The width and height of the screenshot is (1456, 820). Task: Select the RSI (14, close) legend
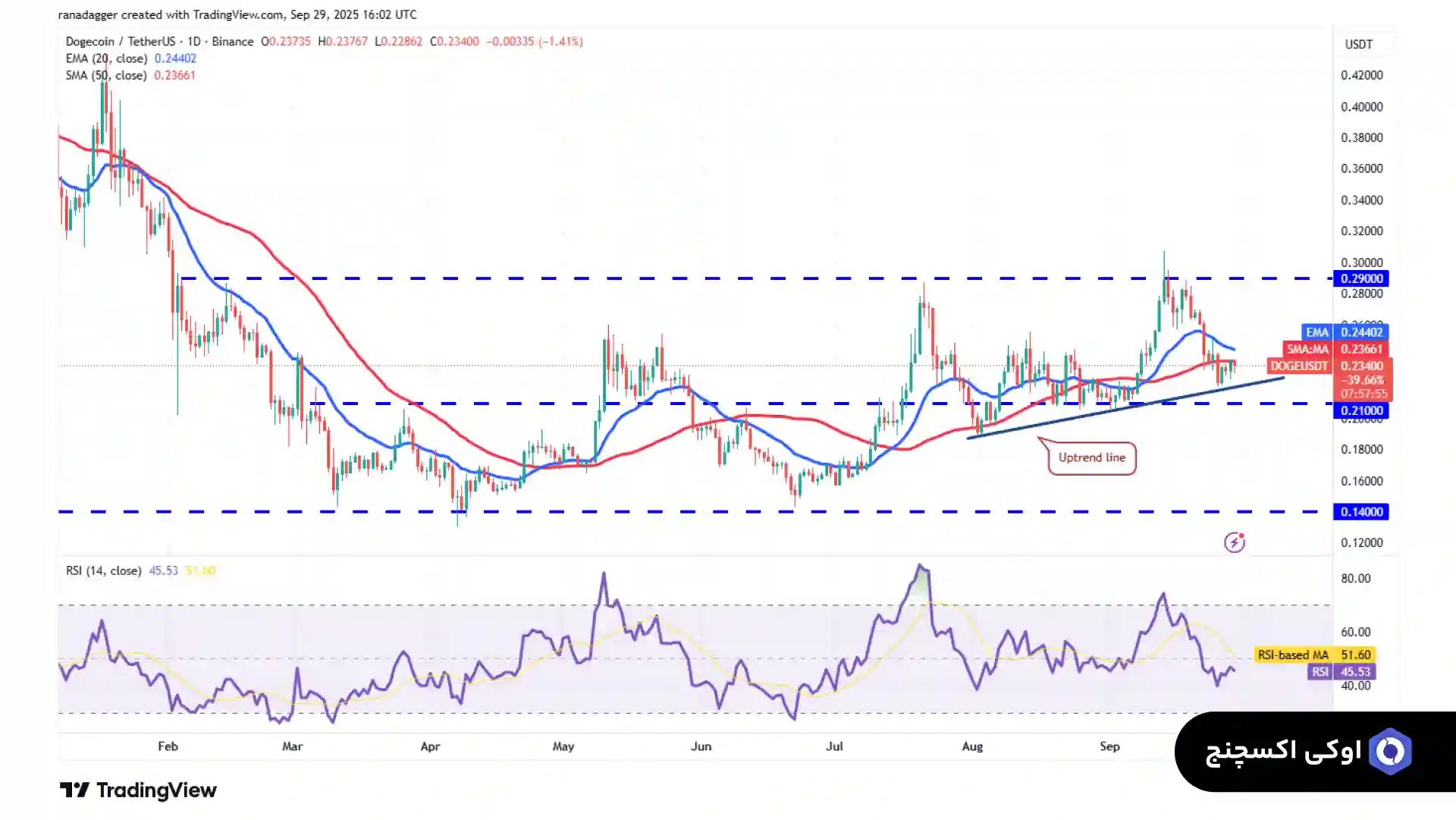coord(103,570)
